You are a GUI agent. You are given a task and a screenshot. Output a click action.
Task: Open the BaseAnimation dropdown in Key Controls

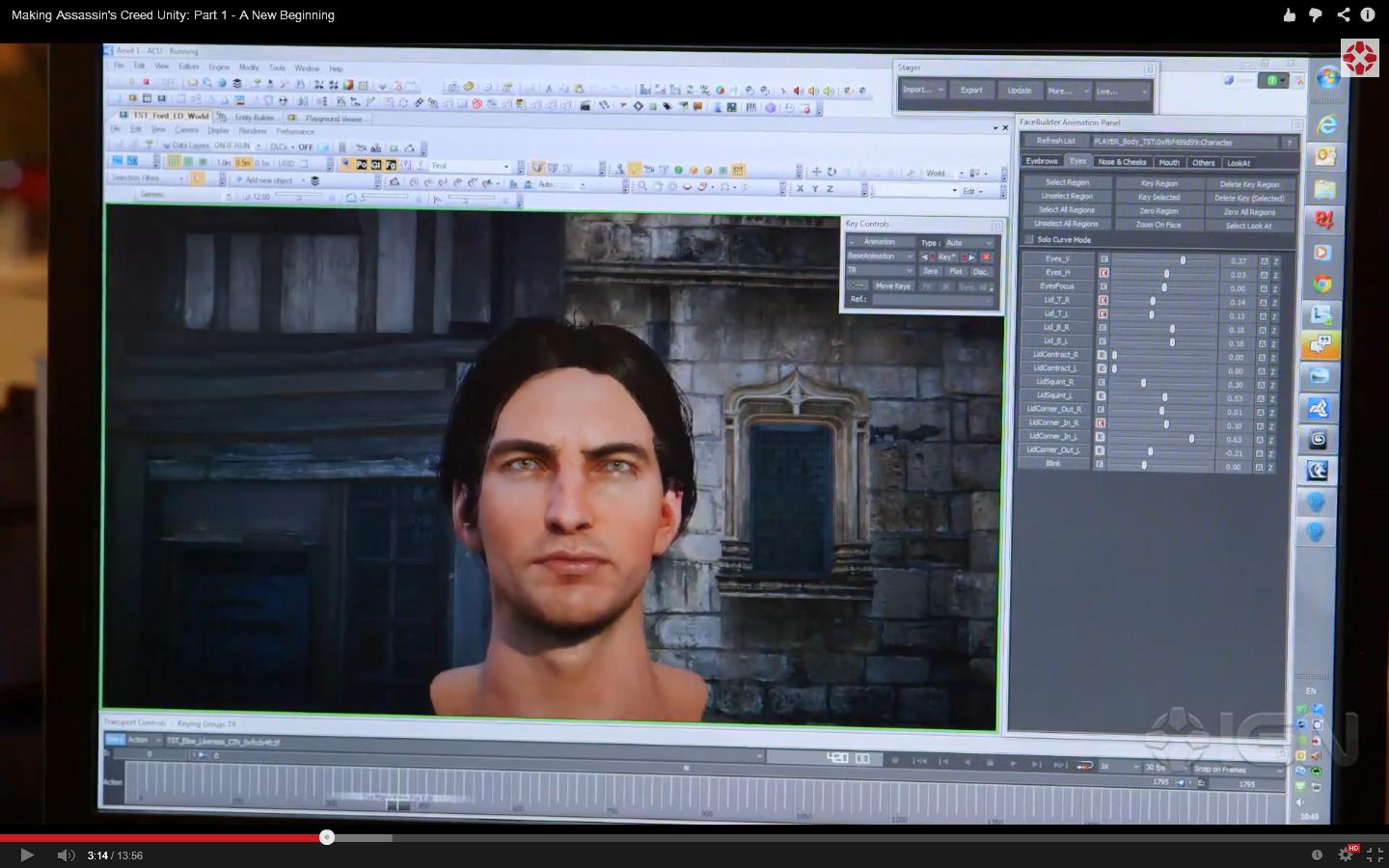(880, 256)
